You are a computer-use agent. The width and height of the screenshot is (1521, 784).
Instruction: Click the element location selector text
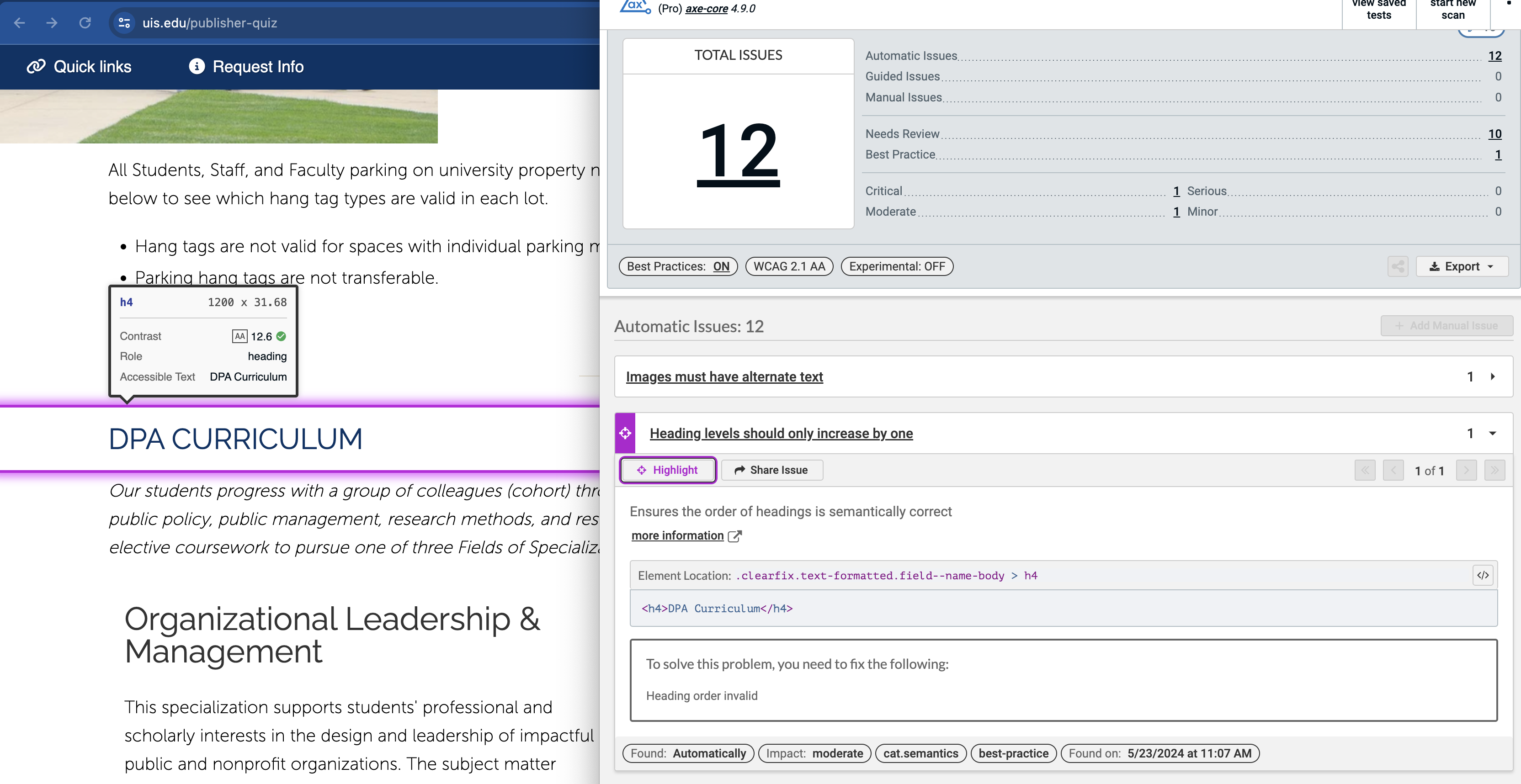point(886,576)
